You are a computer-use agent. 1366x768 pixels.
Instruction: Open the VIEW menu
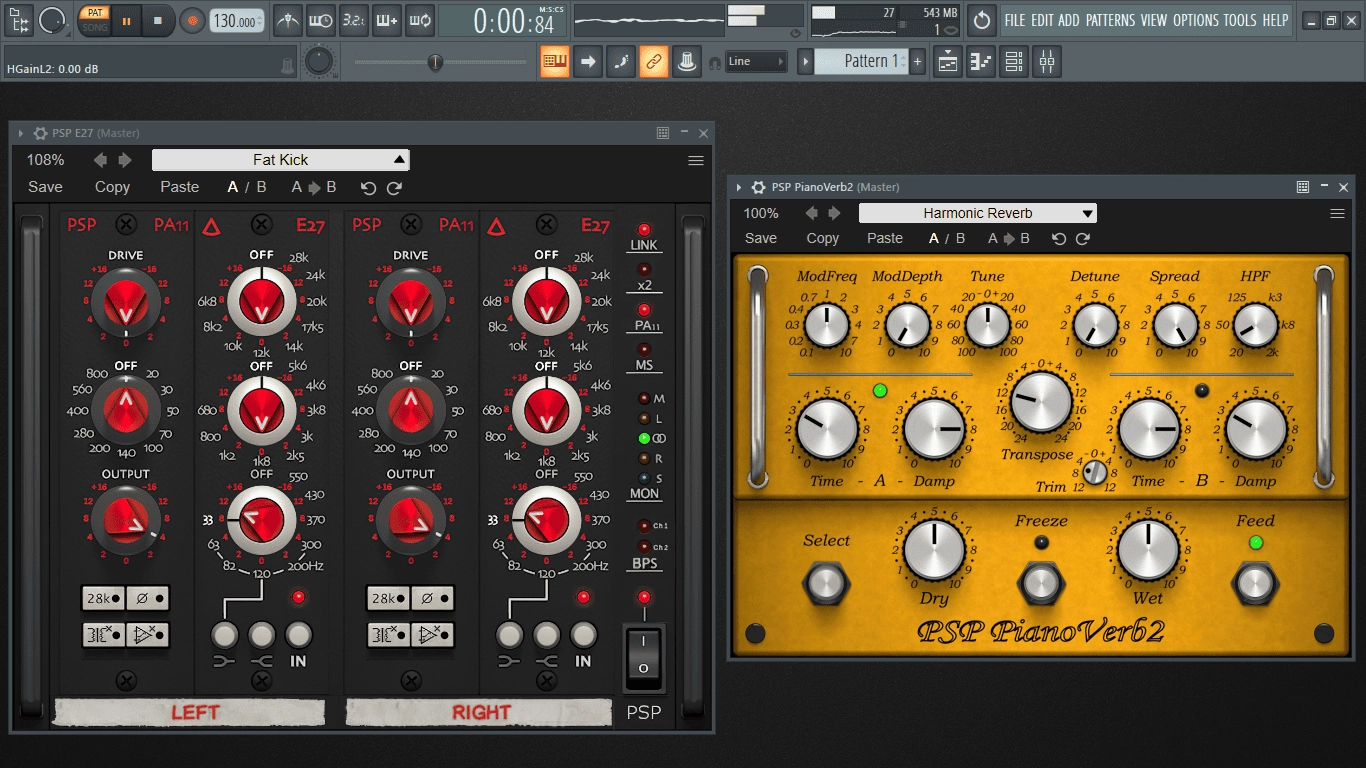(x=1154, y=20)
